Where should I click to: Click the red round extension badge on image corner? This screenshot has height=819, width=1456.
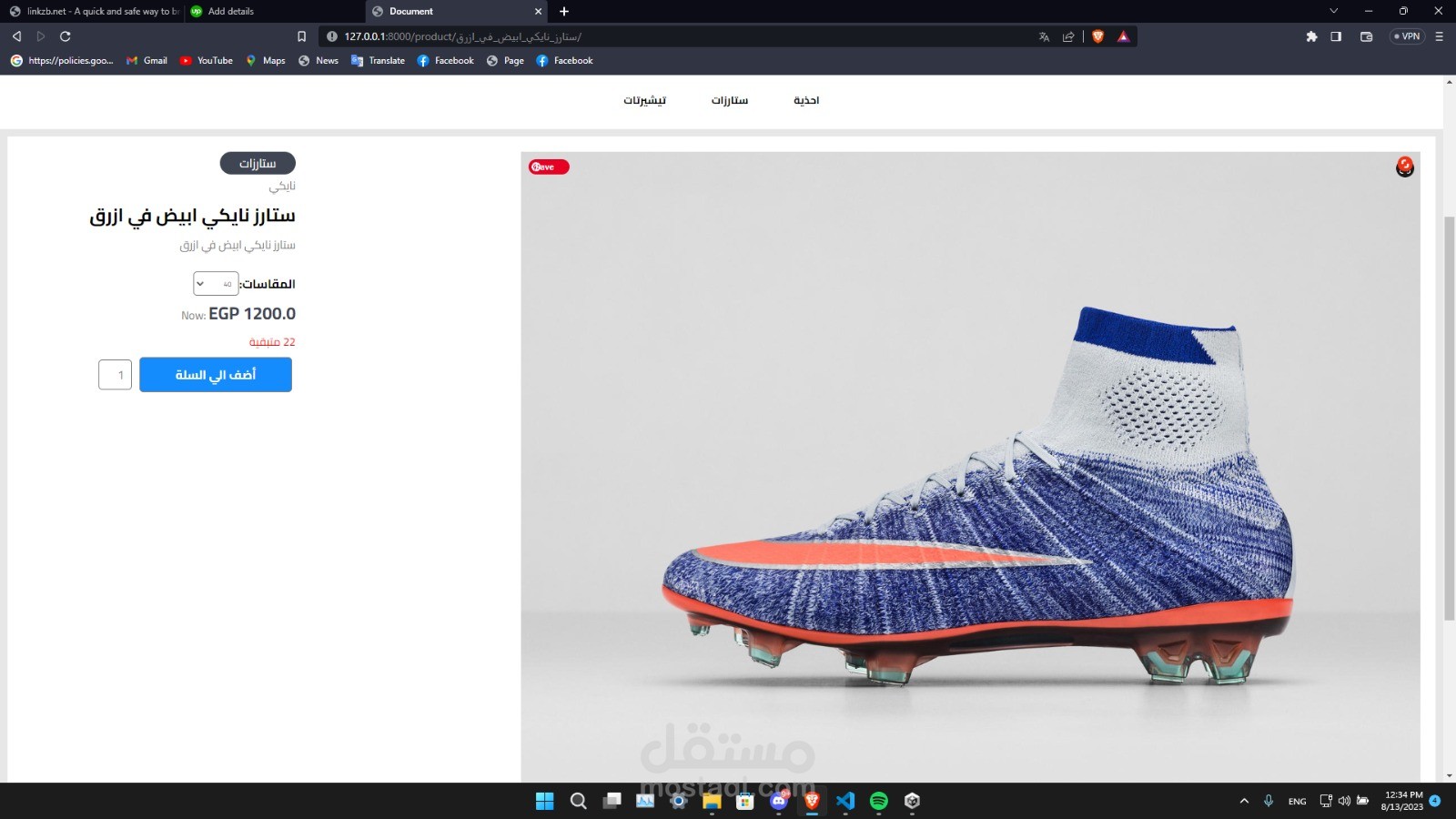click(1405, 167)
